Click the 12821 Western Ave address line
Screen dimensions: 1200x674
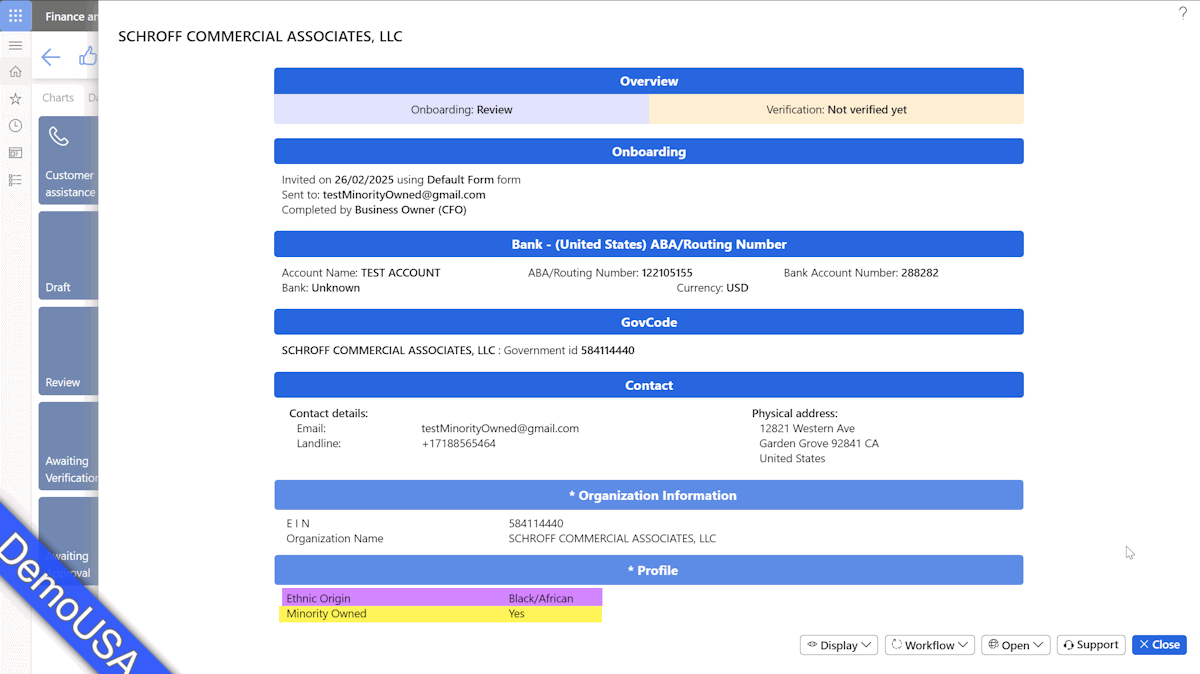[x=807, y=428]
